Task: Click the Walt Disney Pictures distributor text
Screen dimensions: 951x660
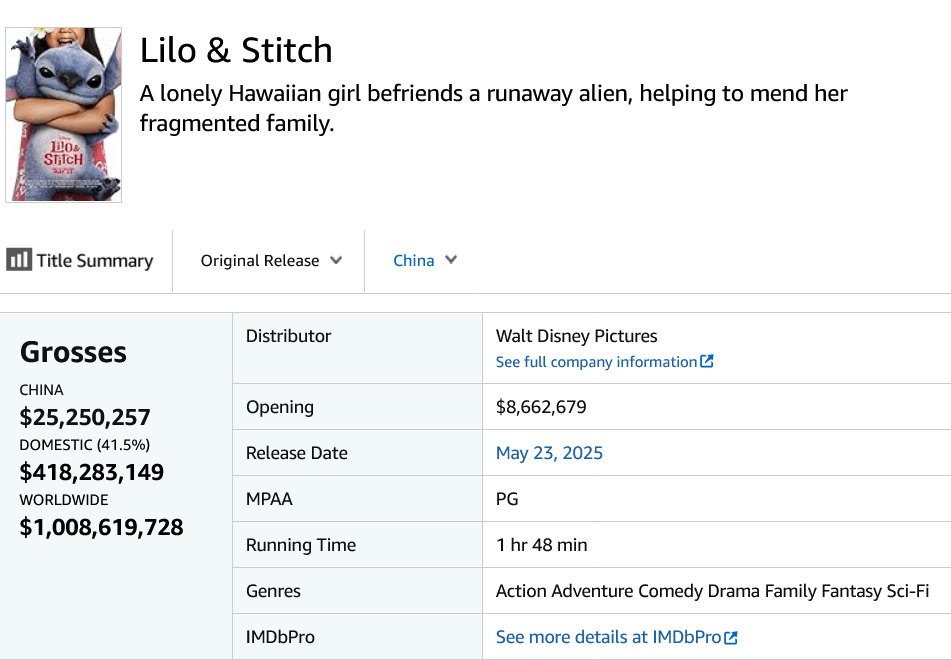Action: pos(576,336)
